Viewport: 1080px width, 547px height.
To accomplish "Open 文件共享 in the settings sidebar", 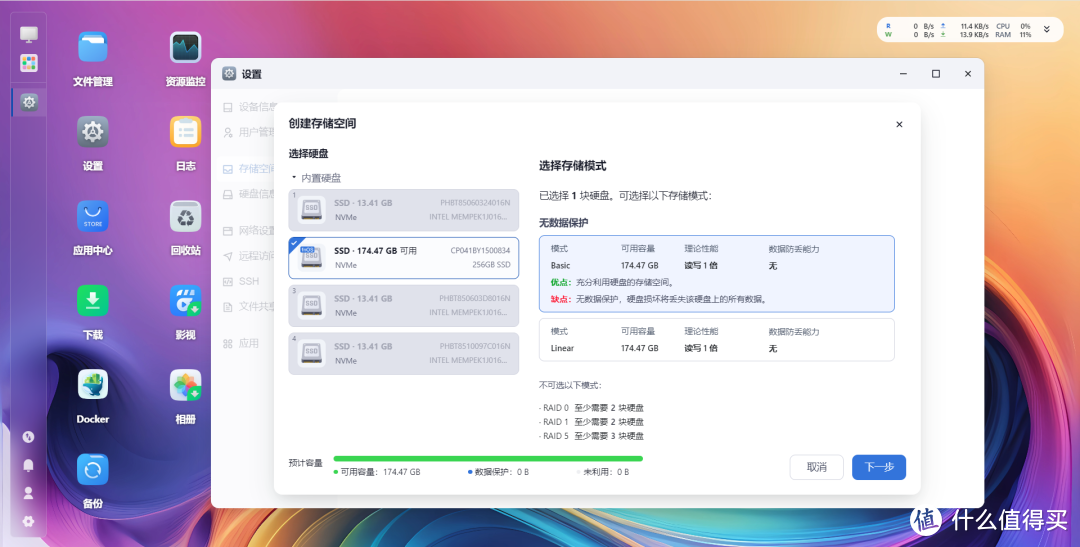I will pyautogui.click(x=249, y=307).
